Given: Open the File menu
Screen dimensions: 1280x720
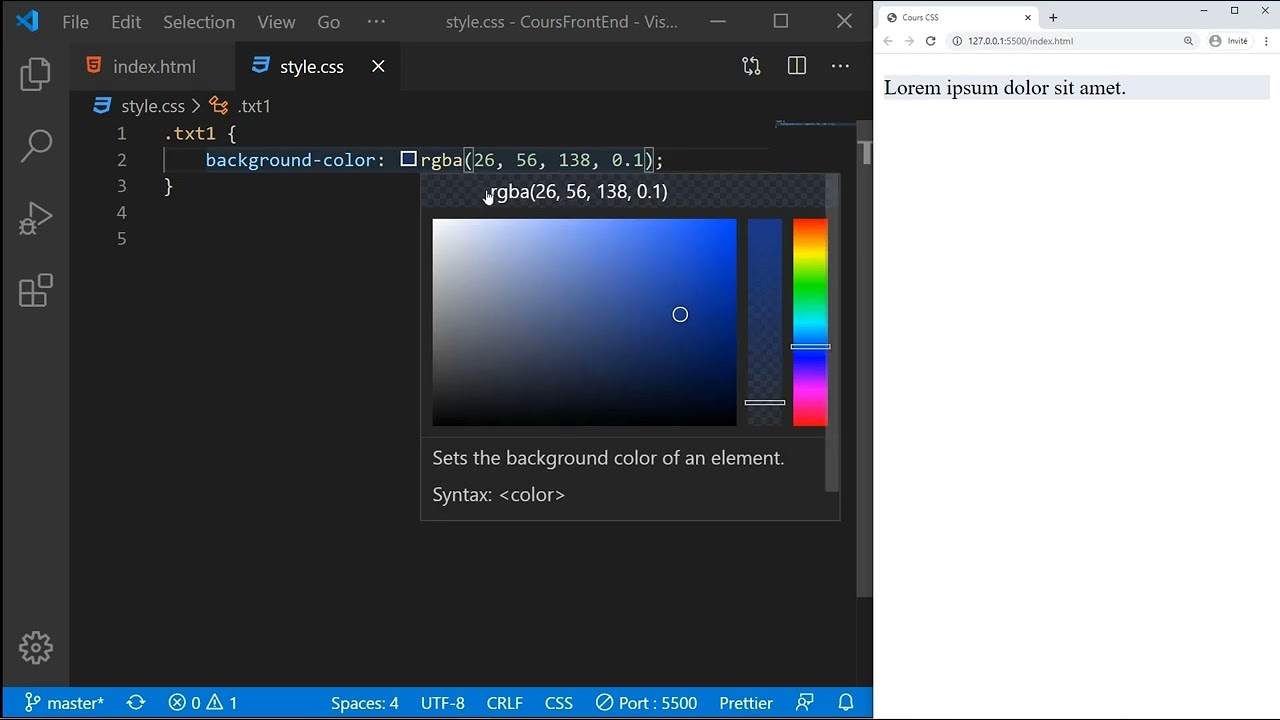Looking at the screenshot, I should click(75, 22).
